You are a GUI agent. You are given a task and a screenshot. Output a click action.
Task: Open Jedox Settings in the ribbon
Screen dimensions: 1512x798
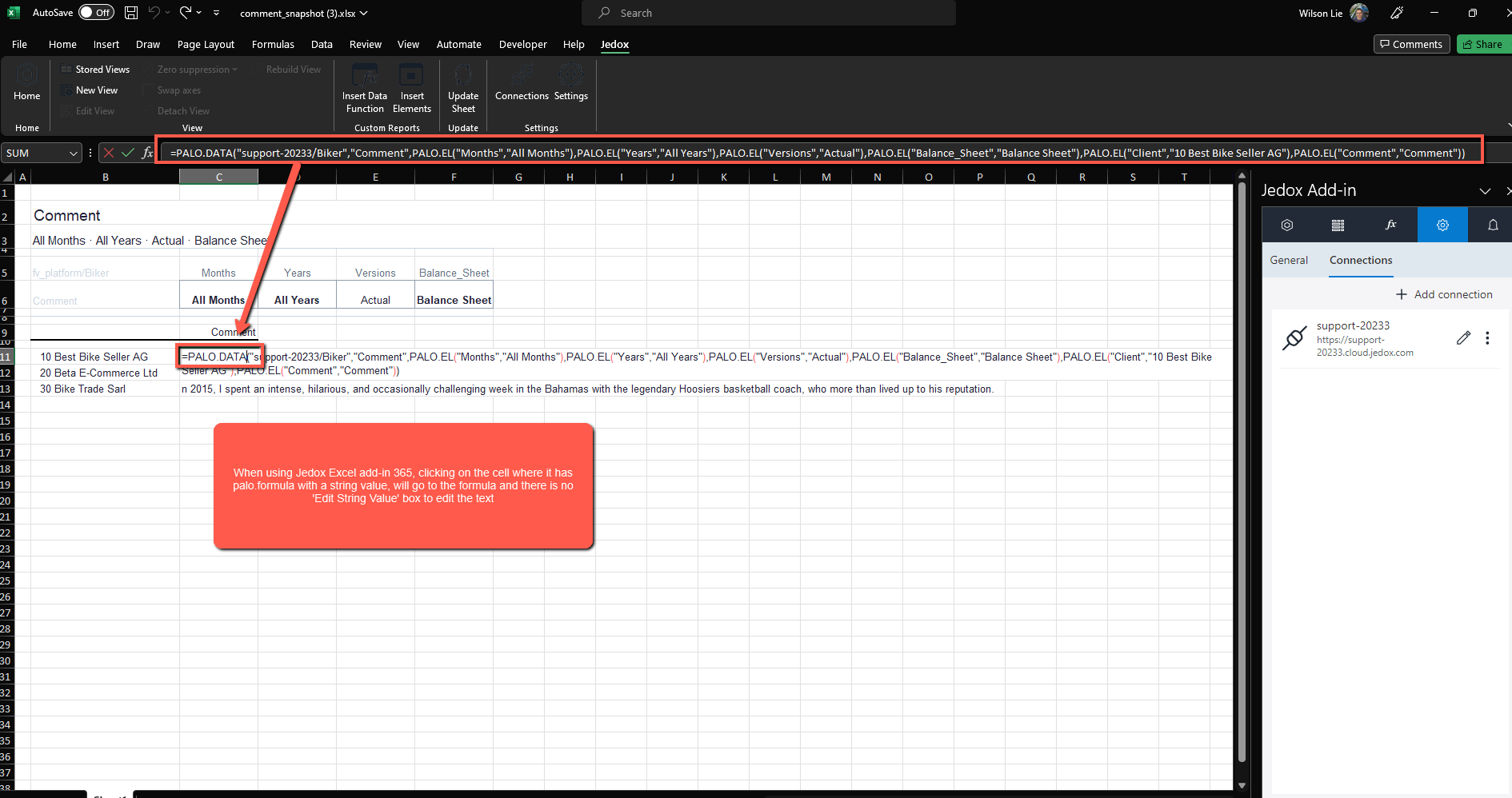pos(570,83)
